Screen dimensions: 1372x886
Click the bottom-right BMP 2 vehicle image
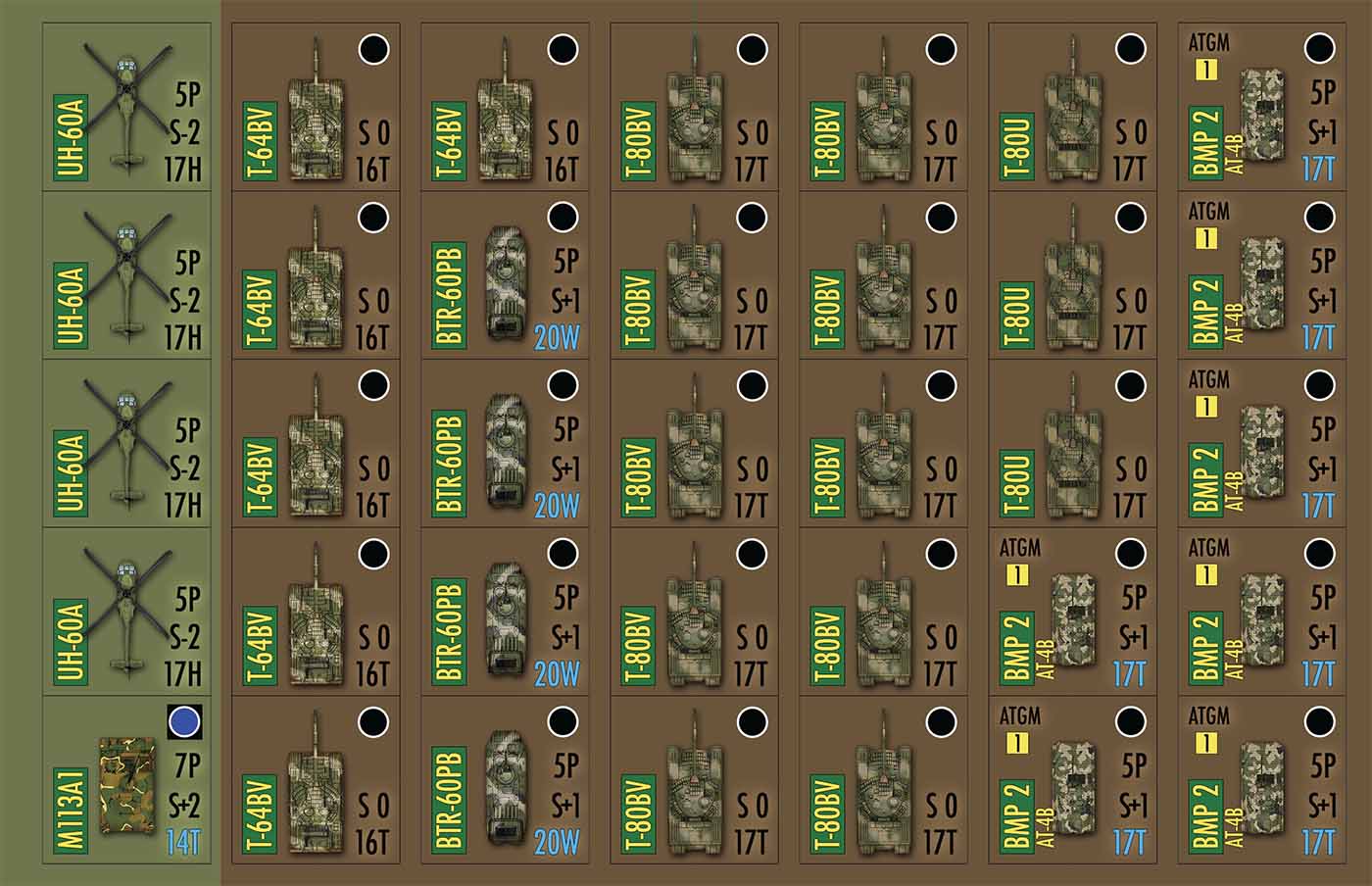[x=1262, y=787]
